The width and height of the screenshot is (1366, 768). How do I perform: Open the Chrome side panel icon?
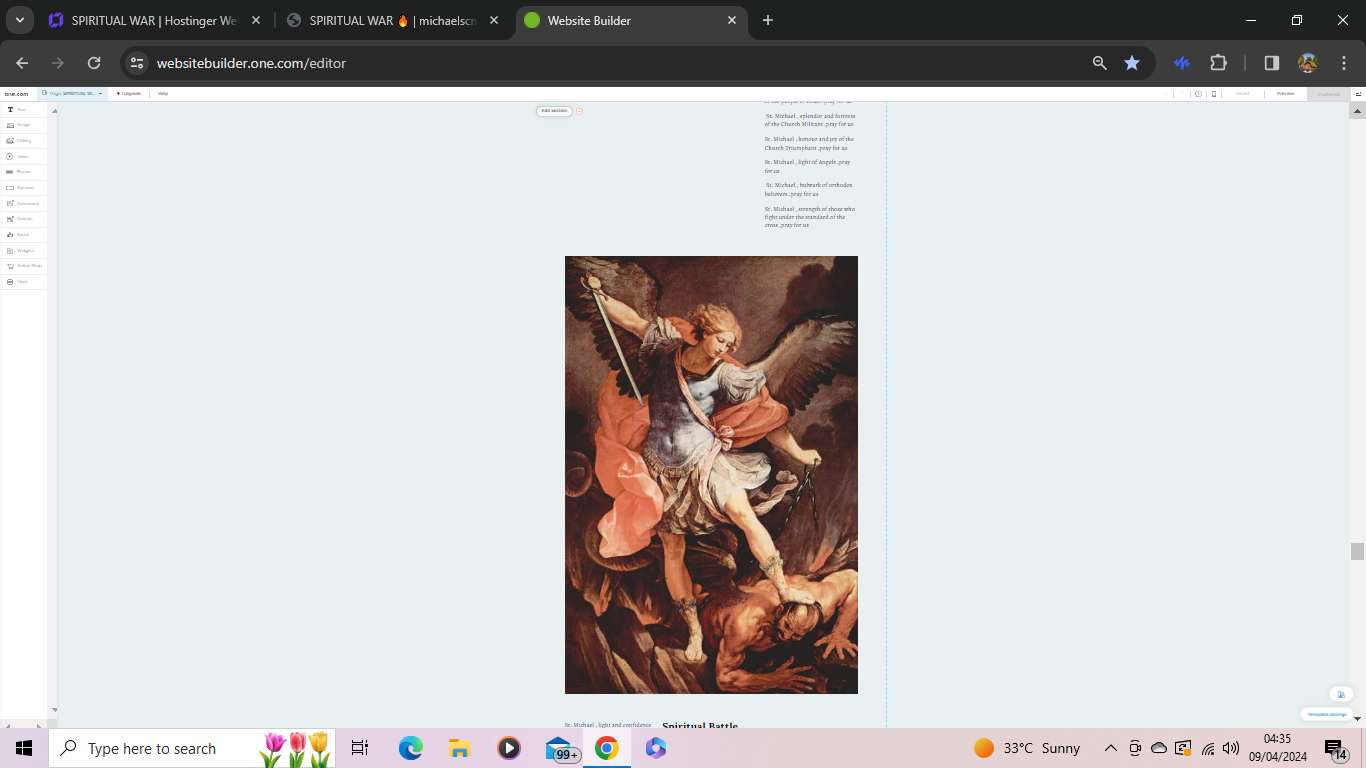click(1272, 63)
